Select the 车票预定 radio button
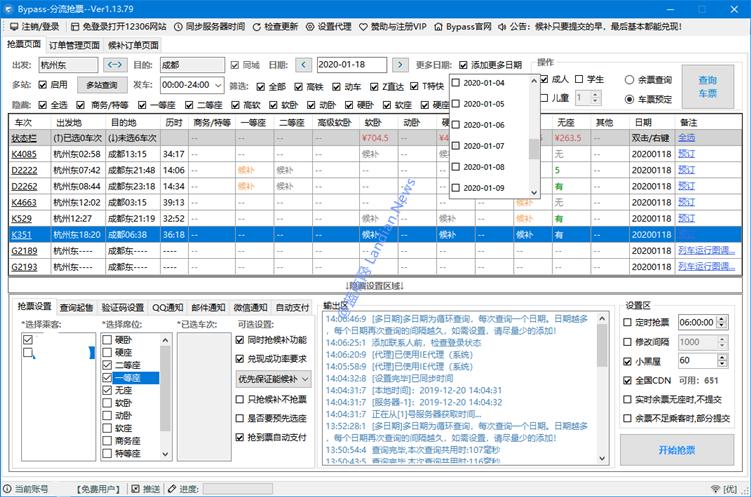Viewport: 751px width, 497px height. [x=630, y=99]
